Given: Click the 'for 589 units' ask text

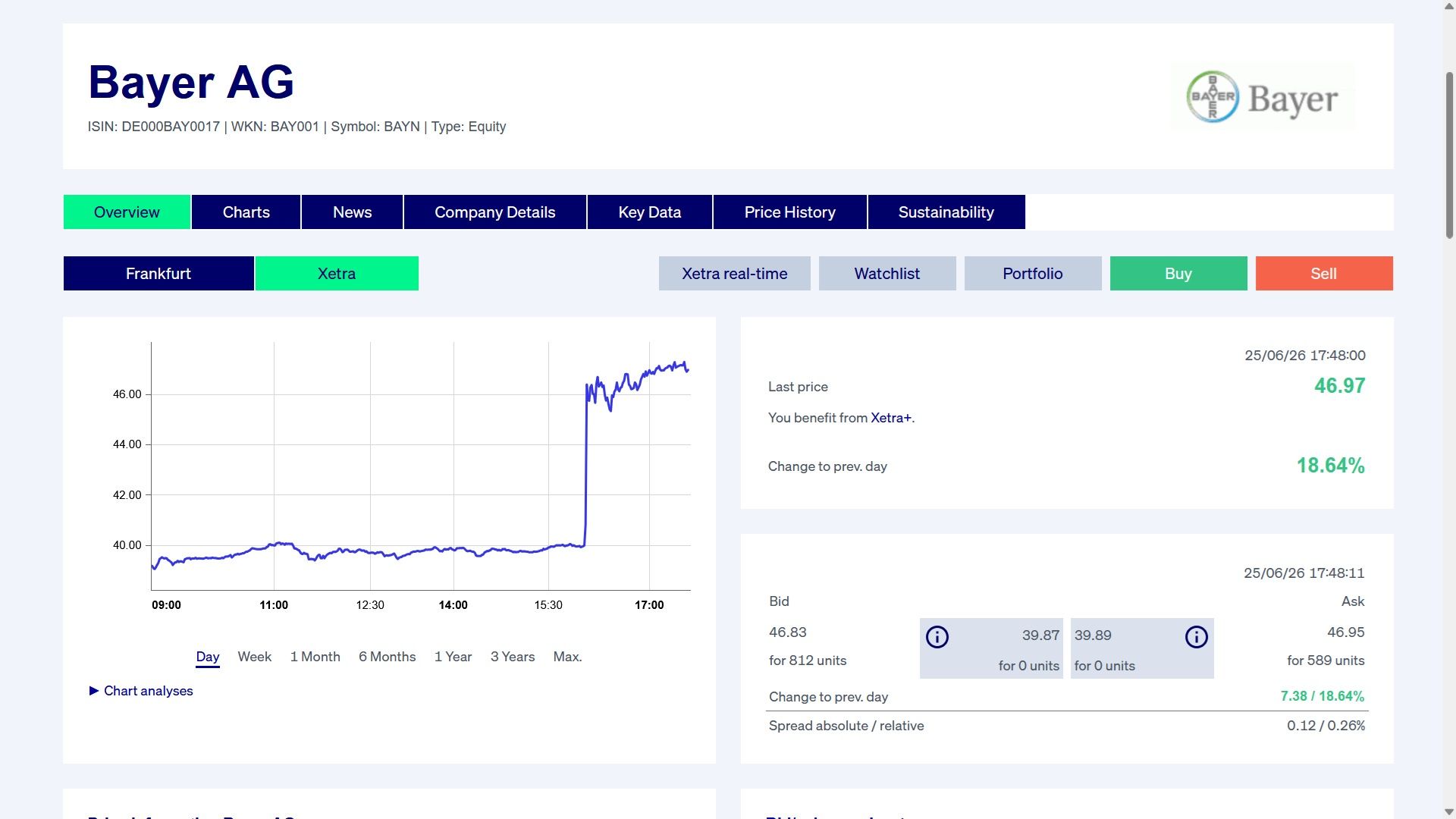Looking at the screenshot, I should pos(1326,661).
